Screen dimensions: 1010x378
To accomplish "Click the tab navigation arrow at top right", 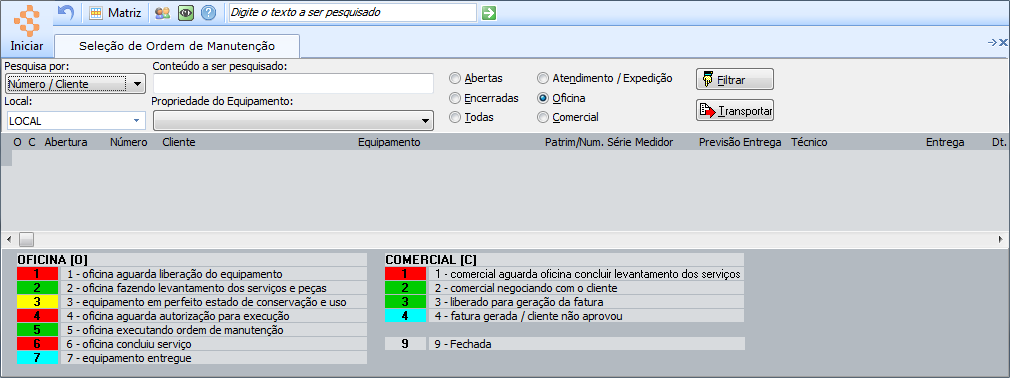I will tap(992, 43).
